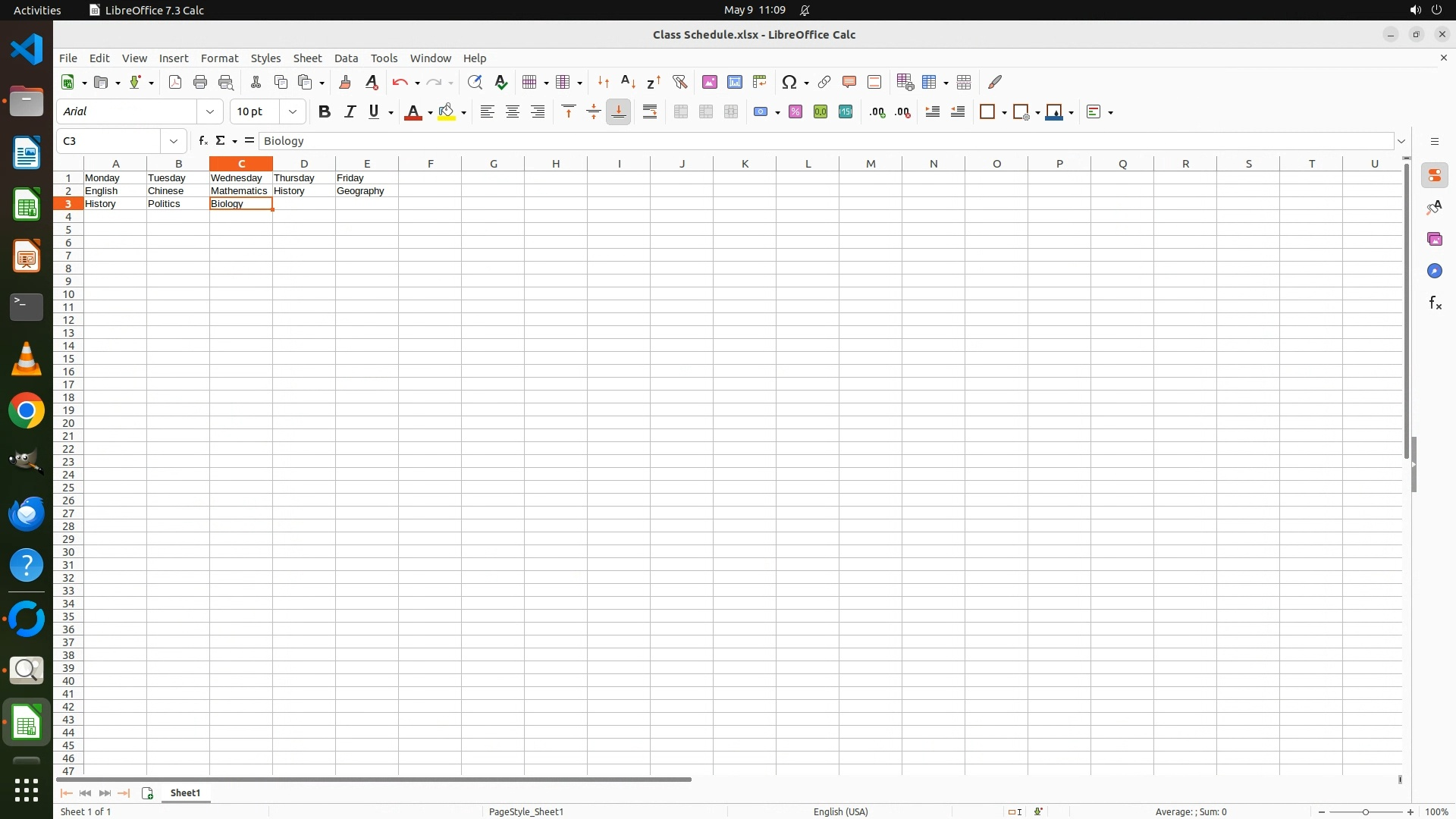Screen dimensions: 1456x819
Task: Click the Print toolbar icon
Action: click(x=200, y=82)
